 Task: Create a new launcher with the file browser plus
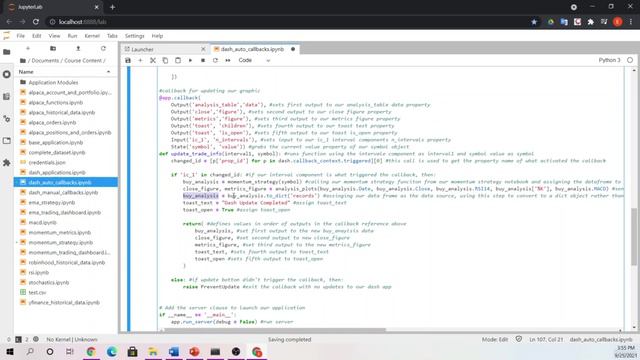coord(28,49)
